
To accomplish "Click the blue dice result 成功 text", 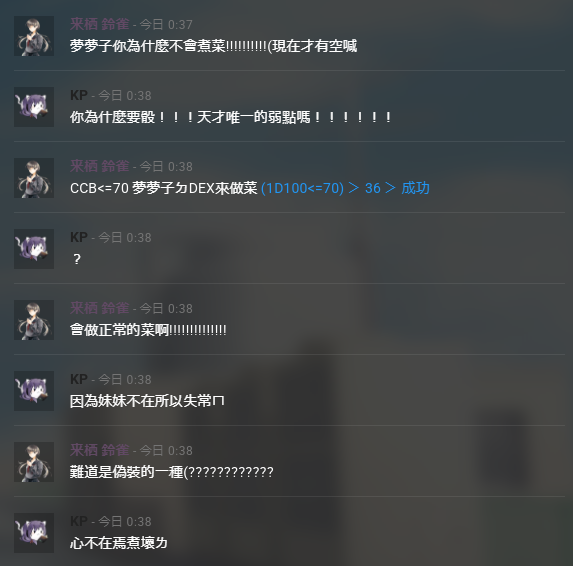I will tap(415, 188).
